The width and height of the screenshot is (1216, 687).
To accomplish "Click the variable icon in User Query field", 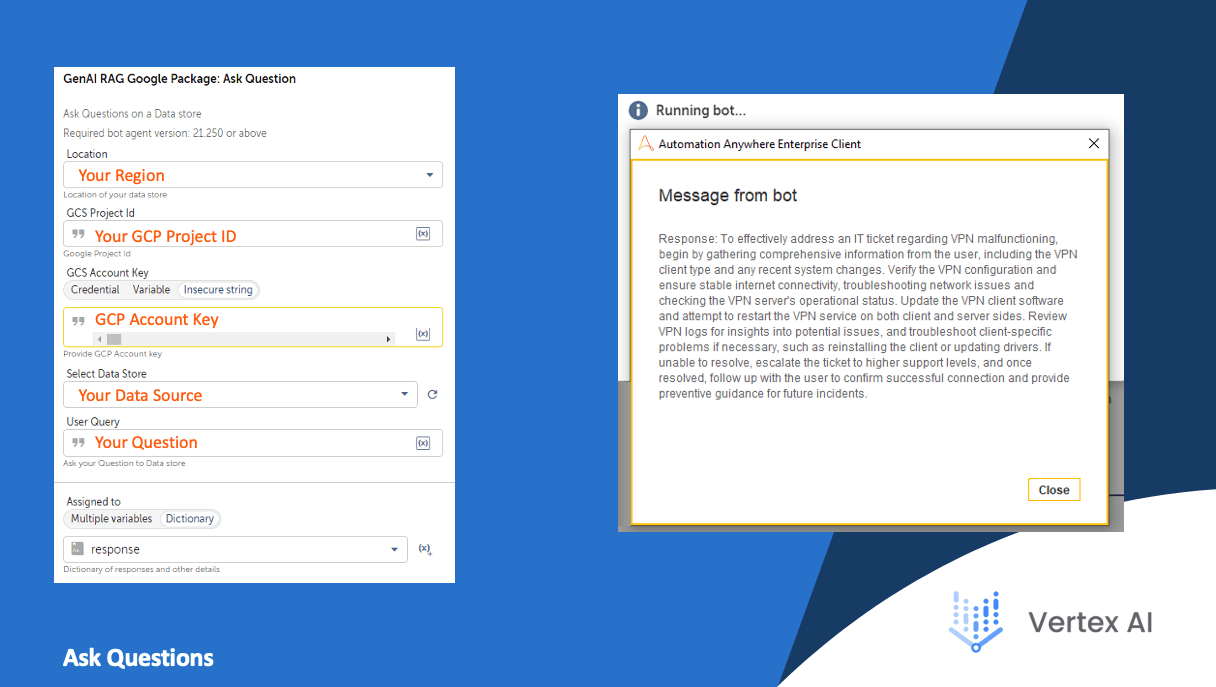I will [x=423, y=443].
